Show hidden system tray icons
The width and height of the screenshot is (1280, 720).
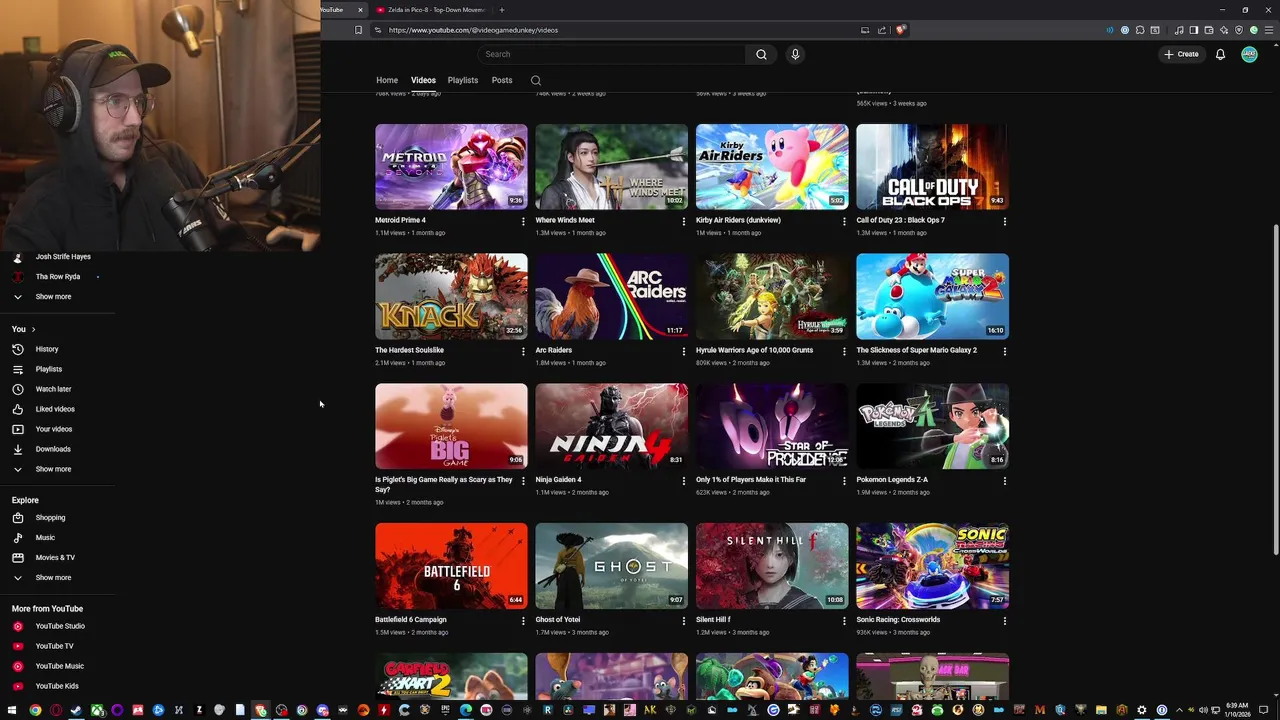[x=1179, y=710]
